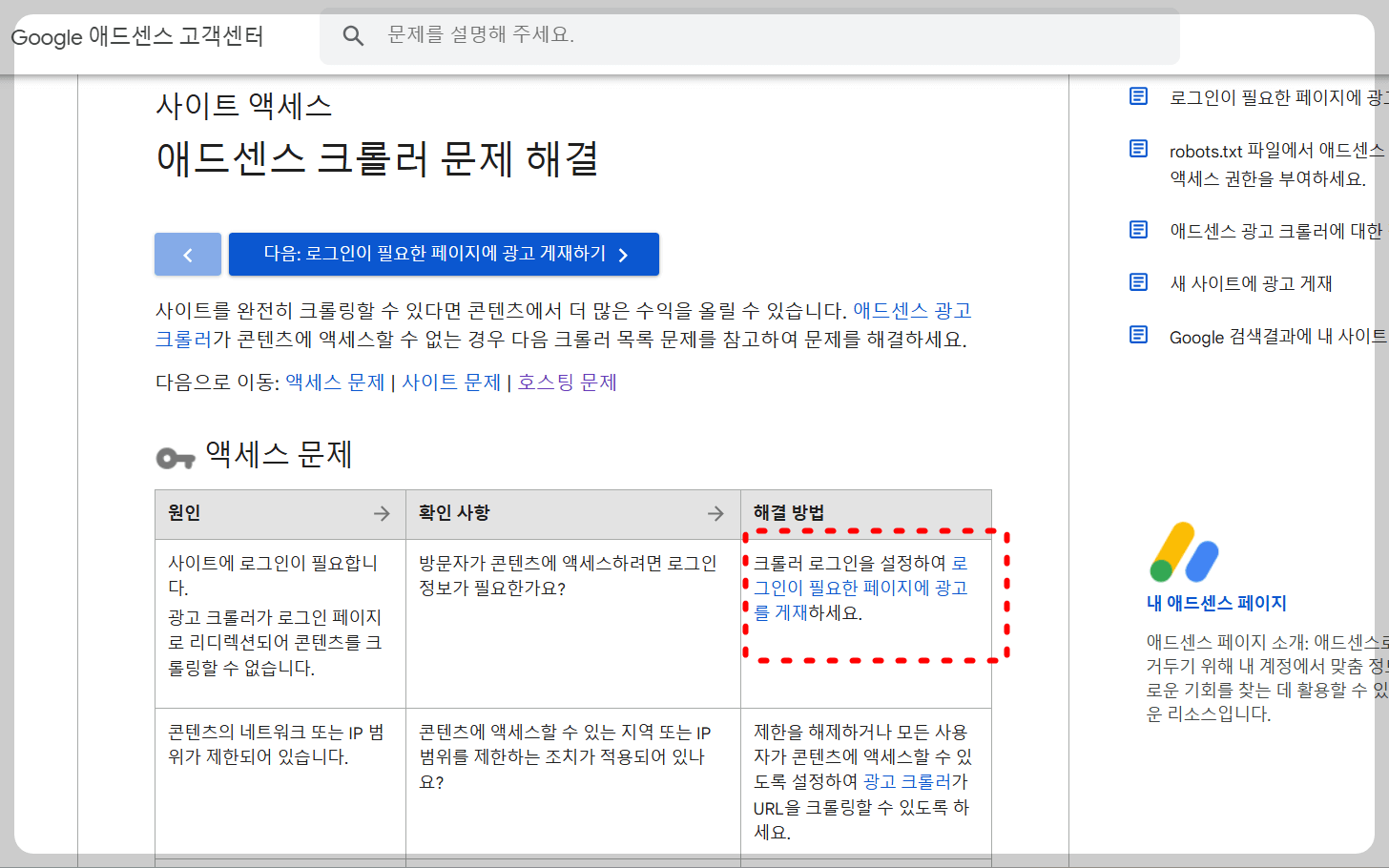1389x868 pixels.
Task: Open sidebar article '로그인이 필요한 페이지에 광고'
Action: [x=1278, y=97]
